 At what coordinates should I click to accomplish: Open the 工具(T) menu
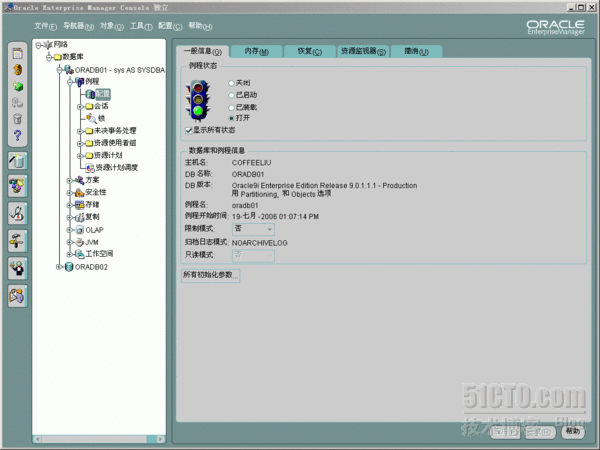click(x=141, y=26)
